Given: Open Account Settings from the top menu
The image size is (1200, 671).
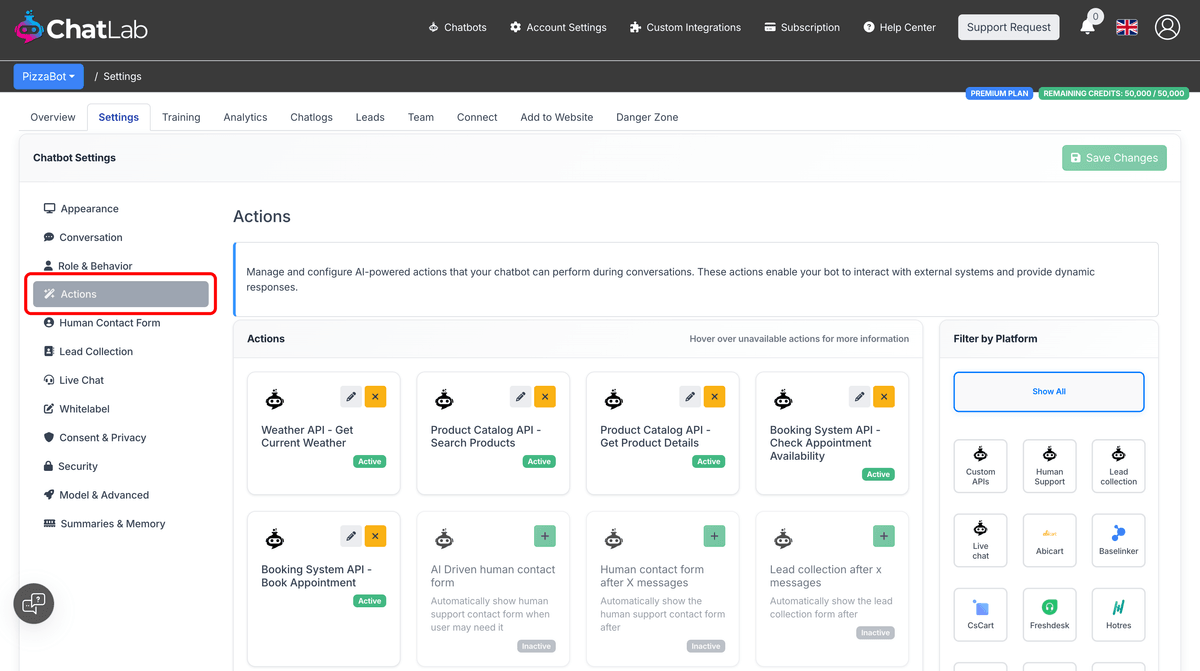Looking at the screenshot, I should pyautogui.click(x=558, y=27).
